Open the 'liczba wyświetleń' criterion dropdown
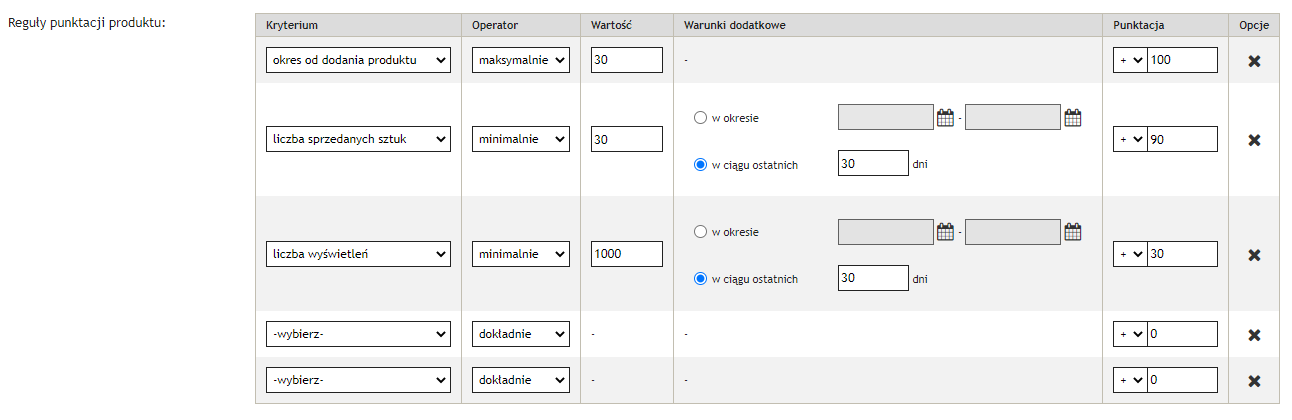The image size is (1292, 420). [x=358, y=254]
